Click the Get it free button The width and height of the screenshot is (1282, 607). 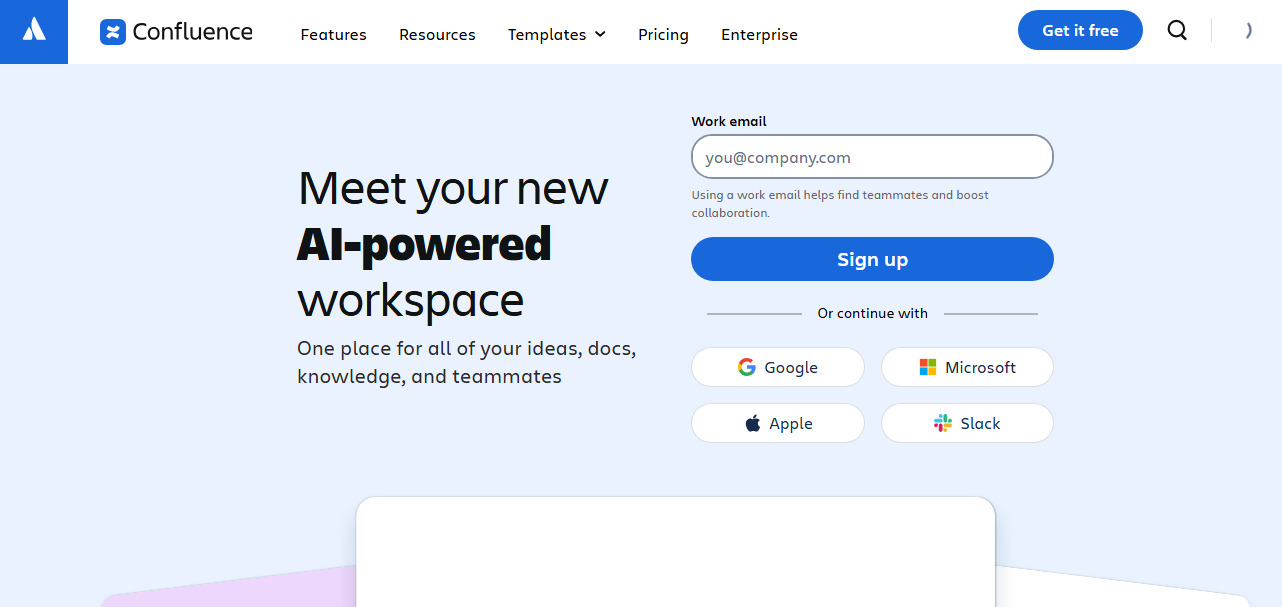1080,30
